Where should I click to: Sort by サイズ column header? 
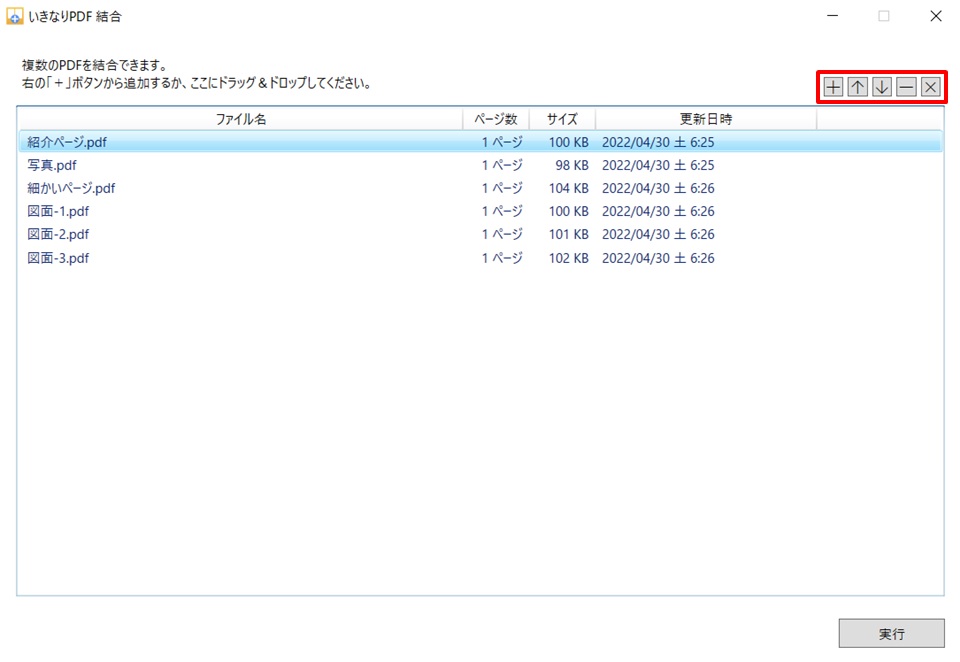pos(562,119)
